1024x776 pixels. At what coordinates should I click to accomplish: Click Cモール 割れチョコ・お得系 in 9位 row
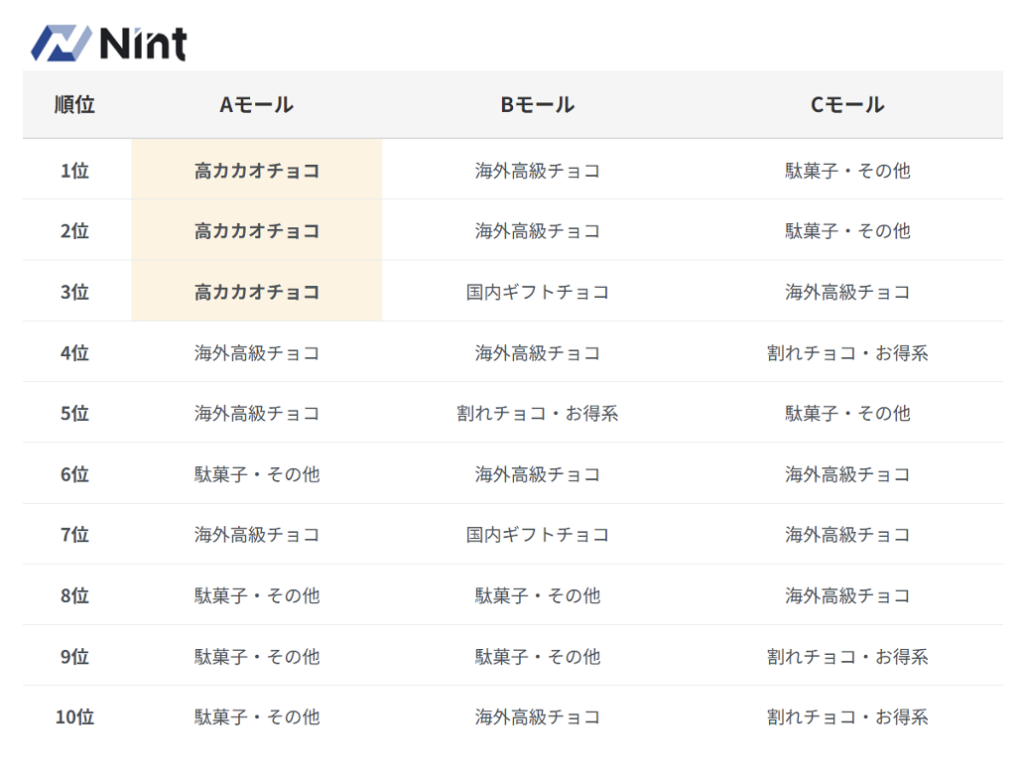point(848,657)
